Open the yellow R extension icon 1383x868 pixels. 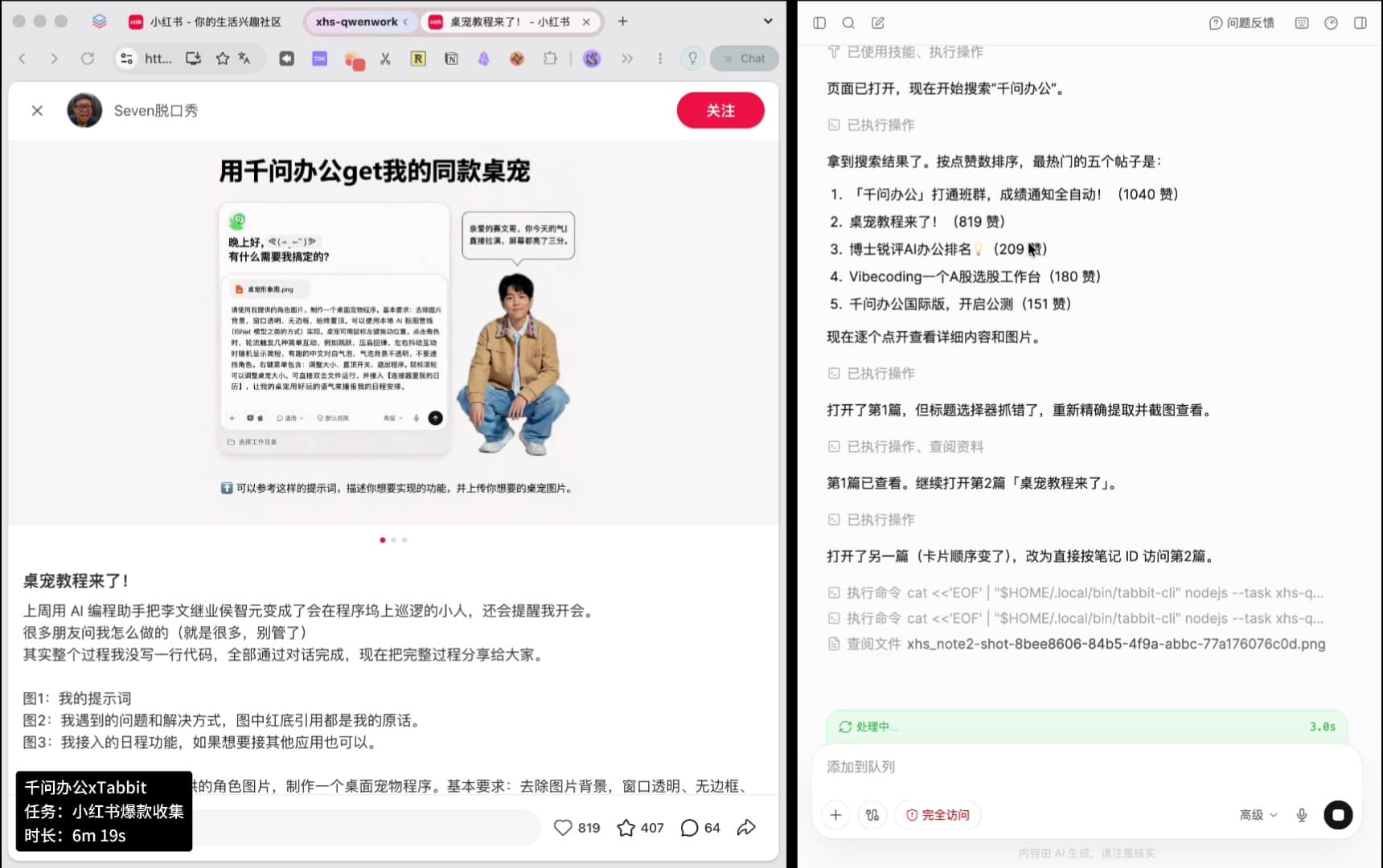point(418,59)
